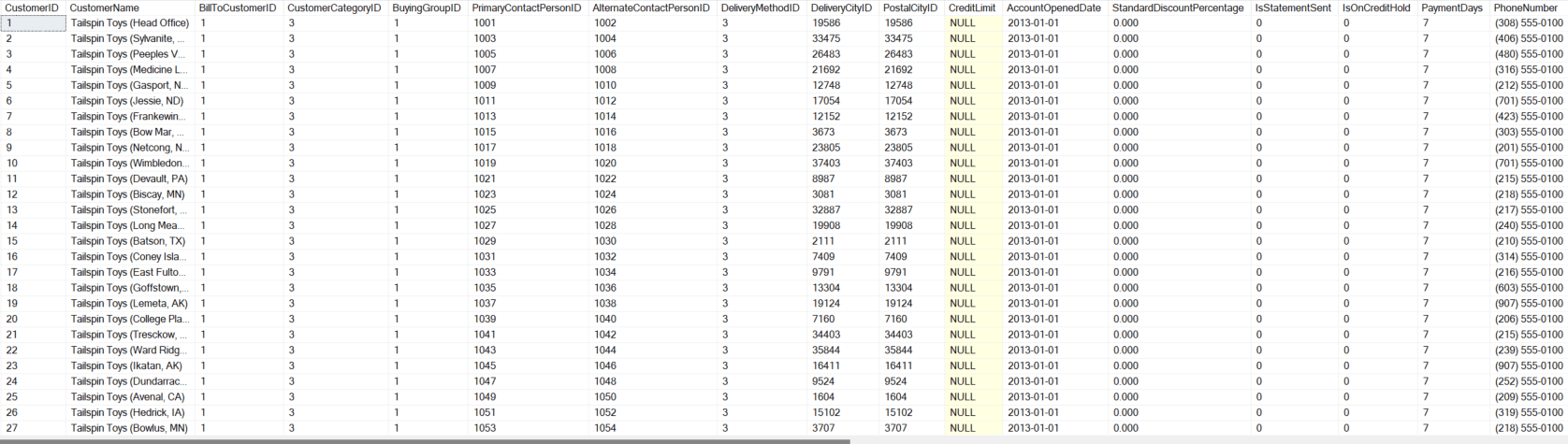Viewport: 1568px width, 444px height.
Task: Select the DeliveryCityID column header
Action: click(843, 7)
